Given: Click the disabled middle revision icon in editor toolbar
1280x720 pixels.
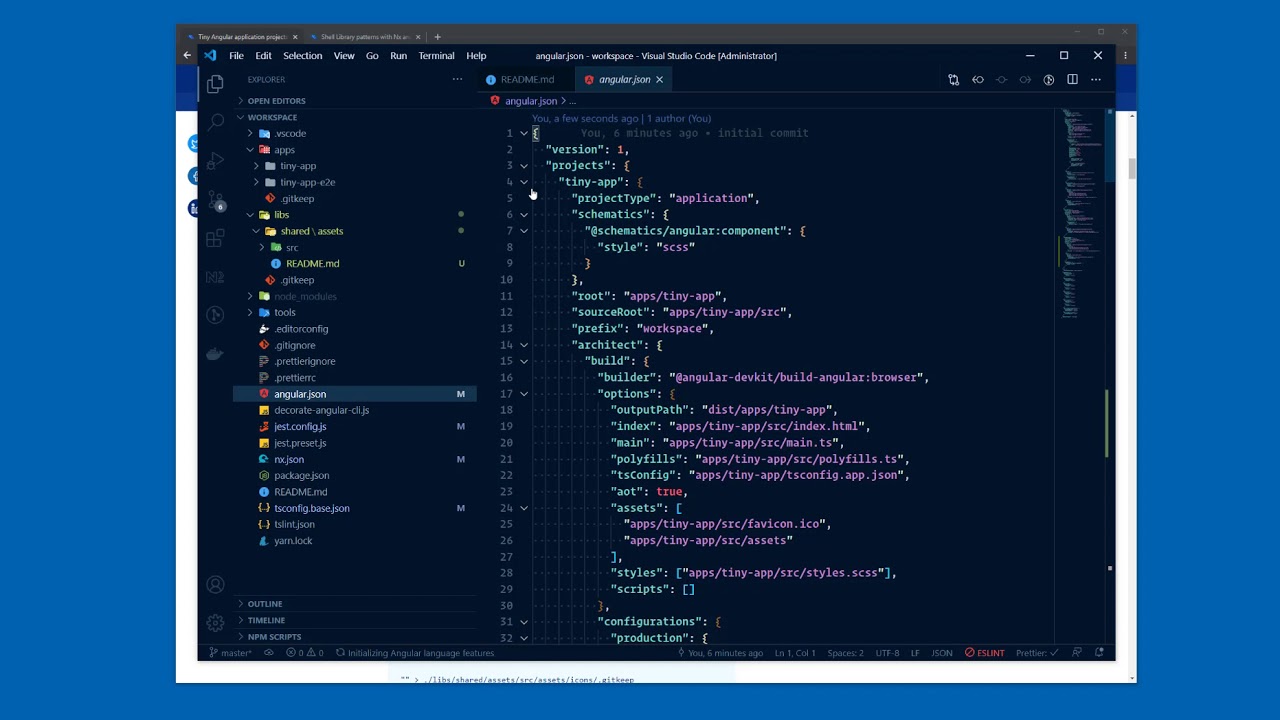Looking at the screenshot, I should [1001, 80].
